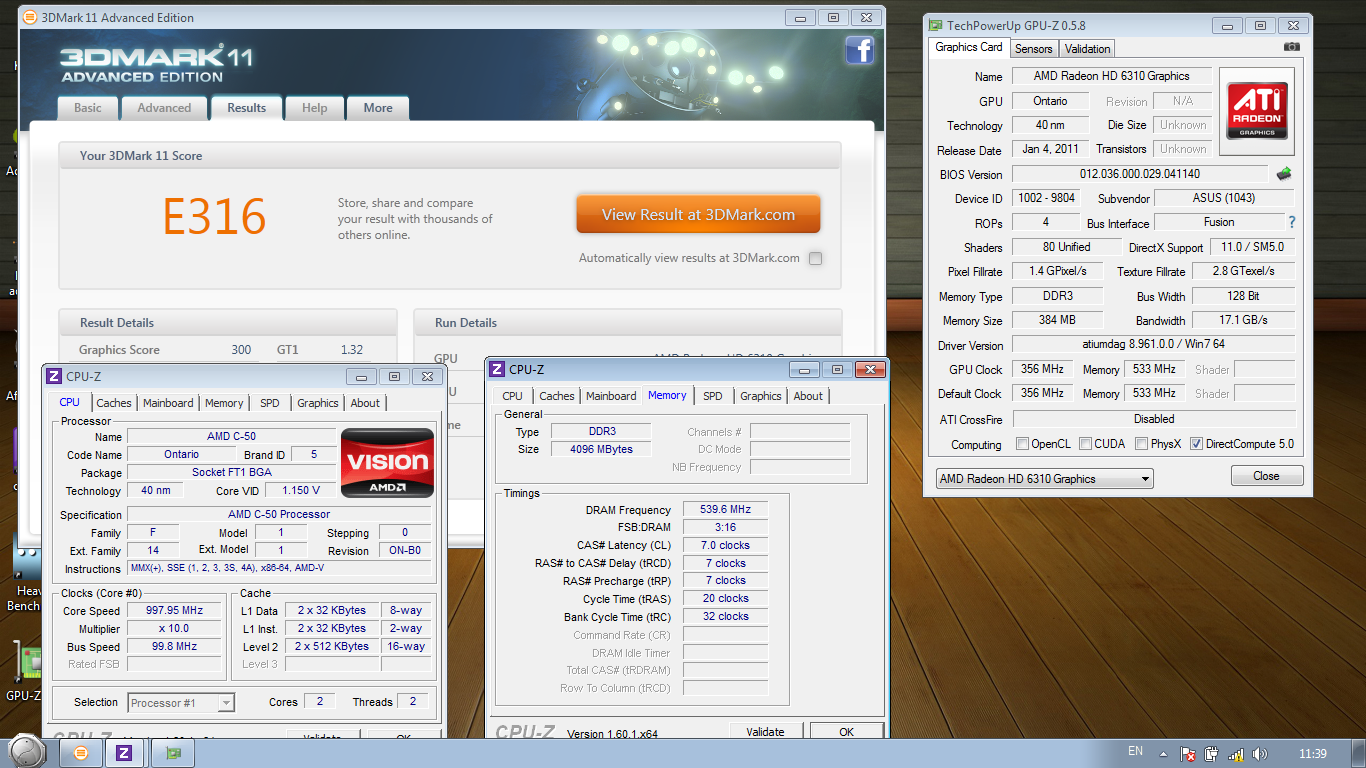Show hidden system tray icons arrow

click(1163, 753)
